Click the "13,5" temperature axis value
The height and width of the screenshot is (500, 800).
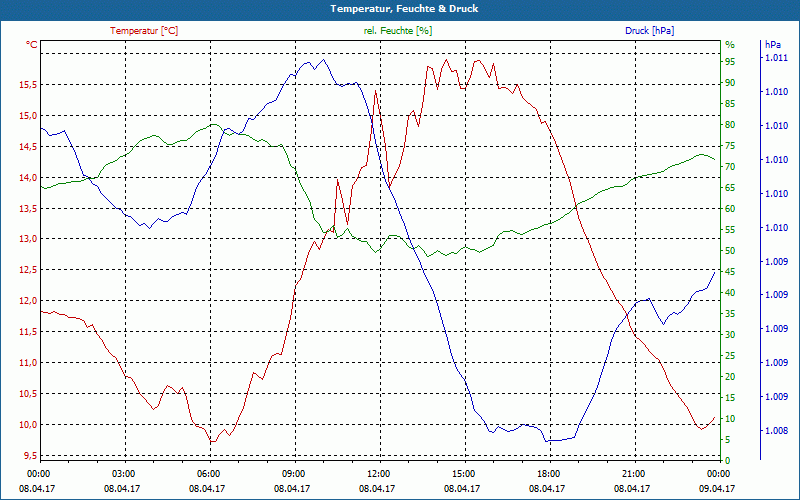[28, 209]
